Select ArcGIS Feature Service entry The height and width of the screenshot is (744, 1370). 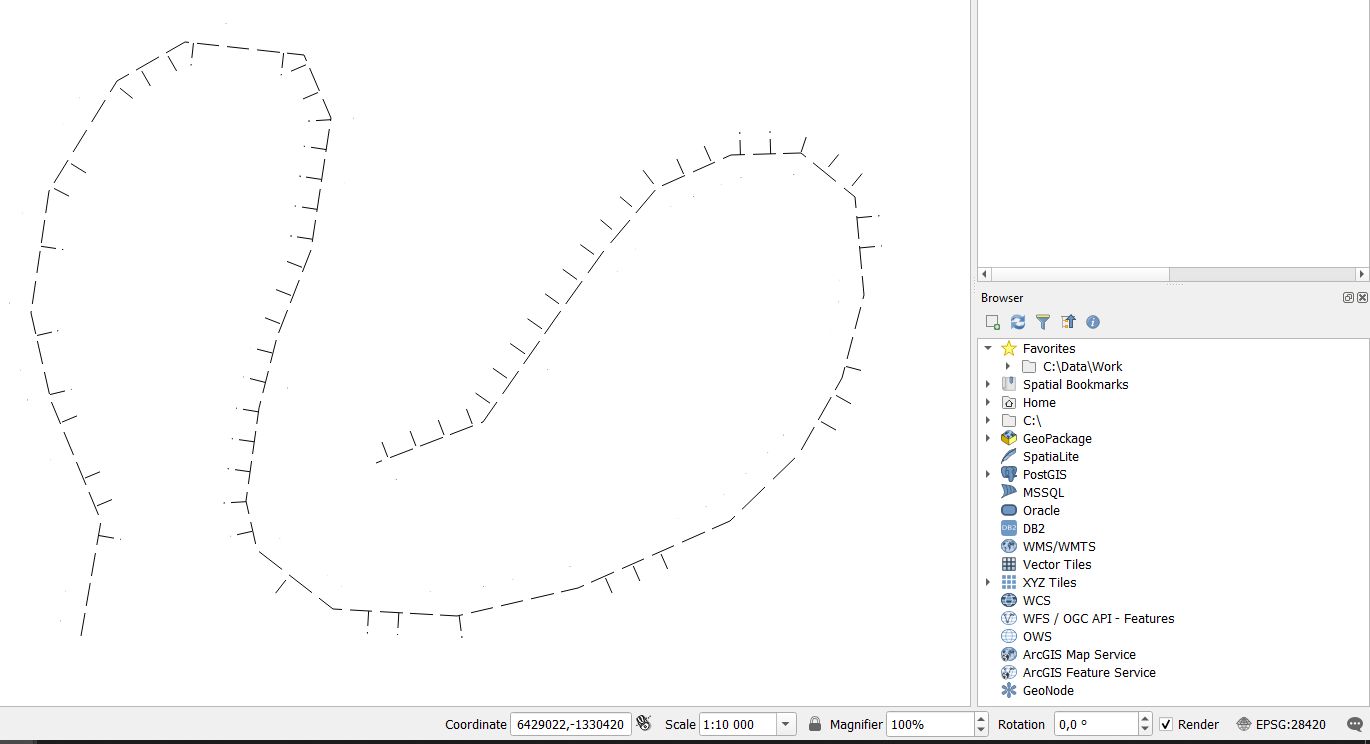[x=1088, y=673]
